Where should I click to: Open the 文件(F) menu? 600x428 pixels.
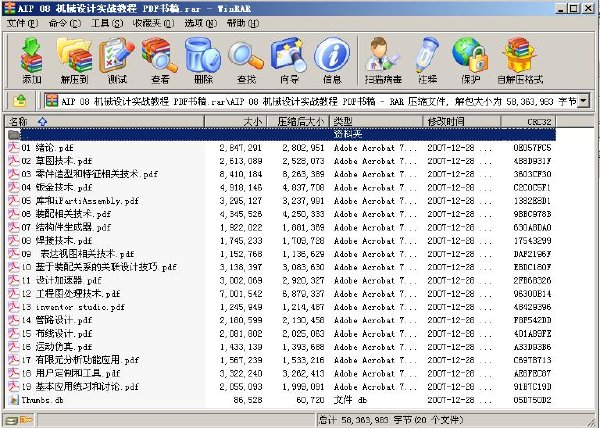coord(22,23)
